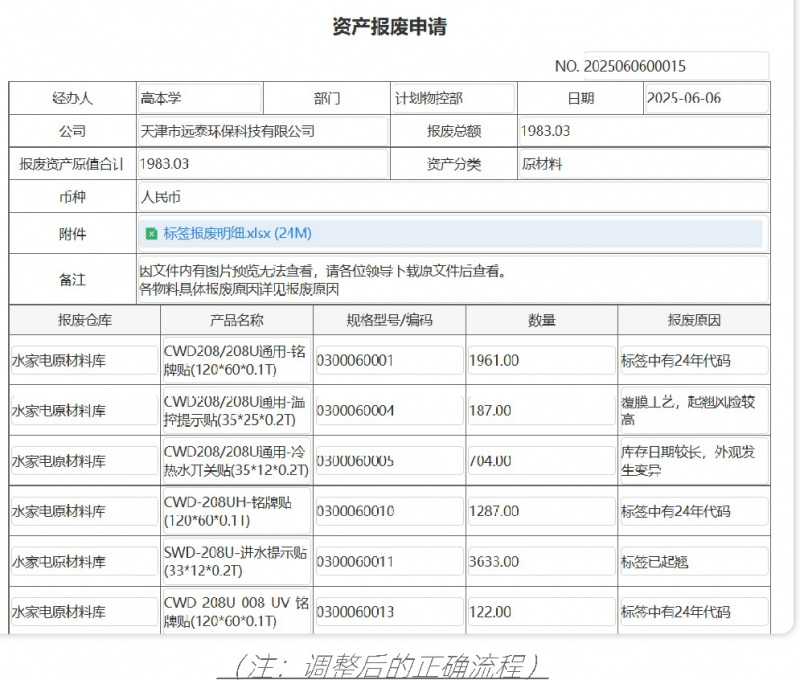
Task: Click the 报废资产原值合计 value field
Action: point(262,164)
